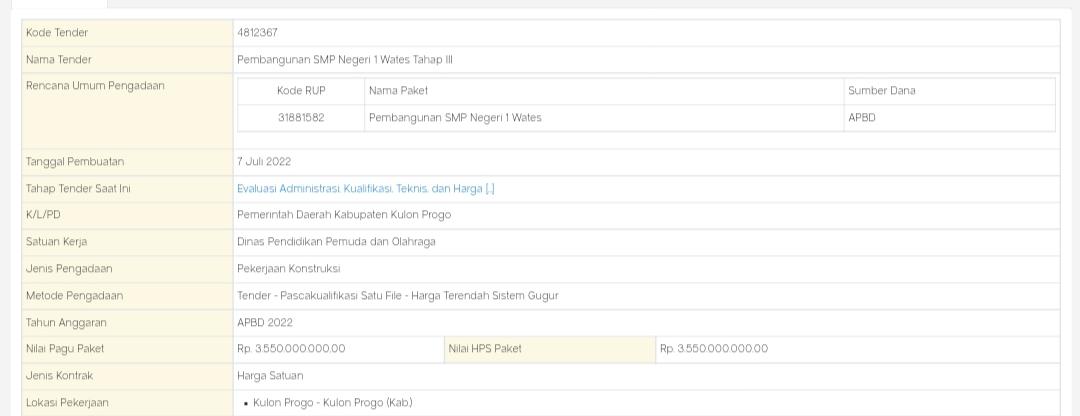Screen dimensions: 1080x416
Task: Select Dinas Pendidikan Pemuda dan Olahraga text
Action: (x=336, y=242)
